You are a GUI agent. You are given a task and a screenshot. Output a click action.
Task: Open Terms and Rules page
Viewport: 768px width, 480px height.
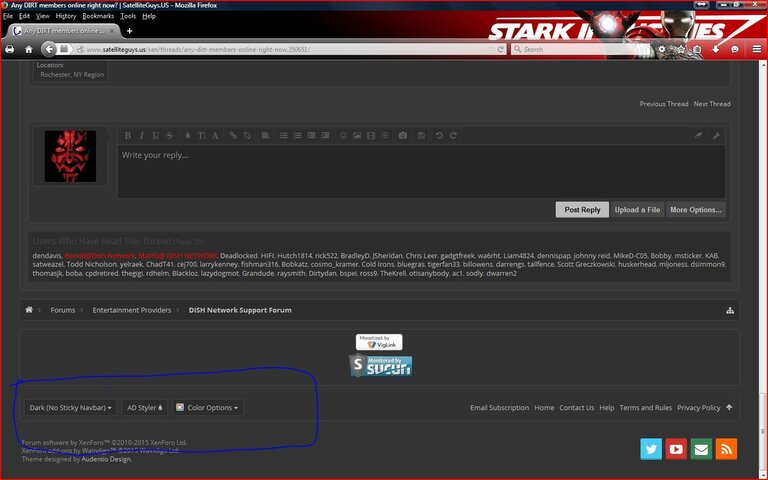click(646, 408)
